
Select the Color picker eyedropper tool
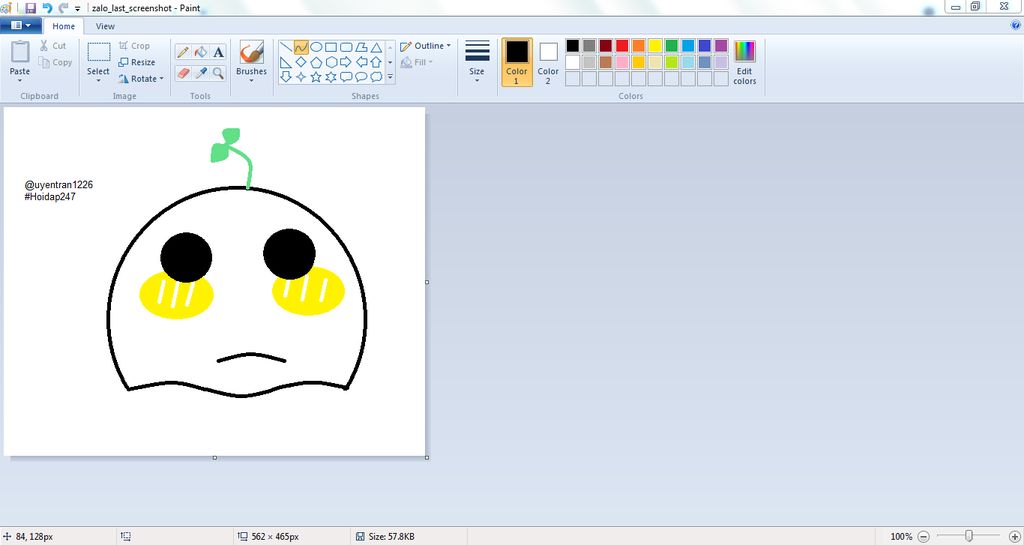200,73
